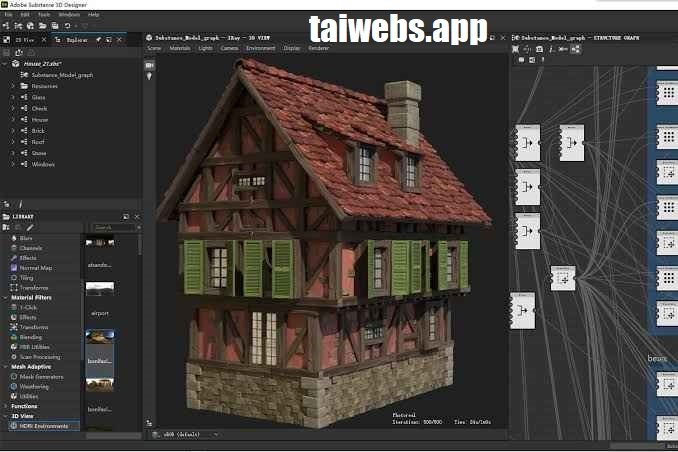Switch to the 3D View tab on the left

tap(25, 40)
